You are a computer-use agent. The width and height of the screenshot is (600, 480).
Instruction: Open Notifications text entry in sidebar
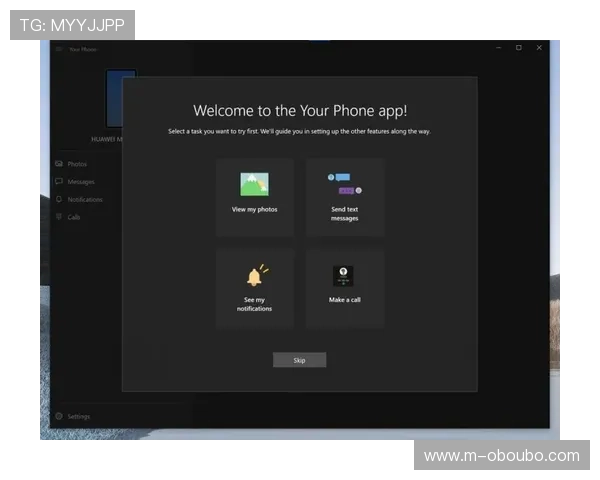[85, 200]
